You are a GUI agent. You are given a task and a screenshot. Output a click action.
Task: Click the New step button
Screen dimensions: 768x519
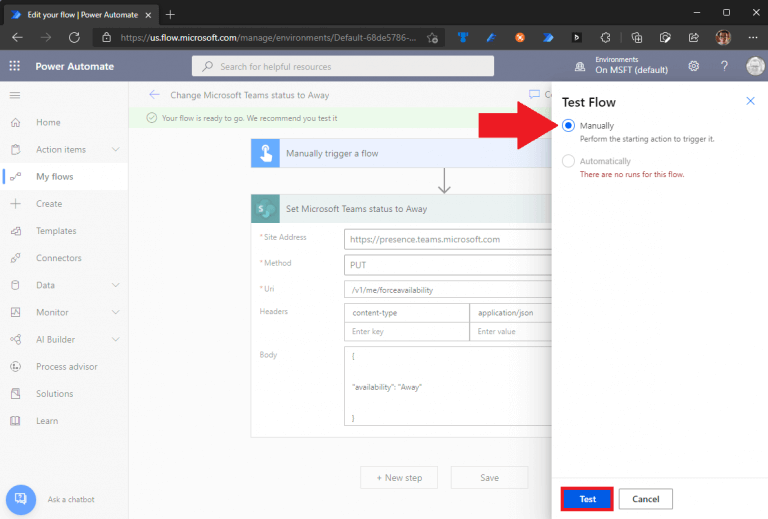(399, 477)
